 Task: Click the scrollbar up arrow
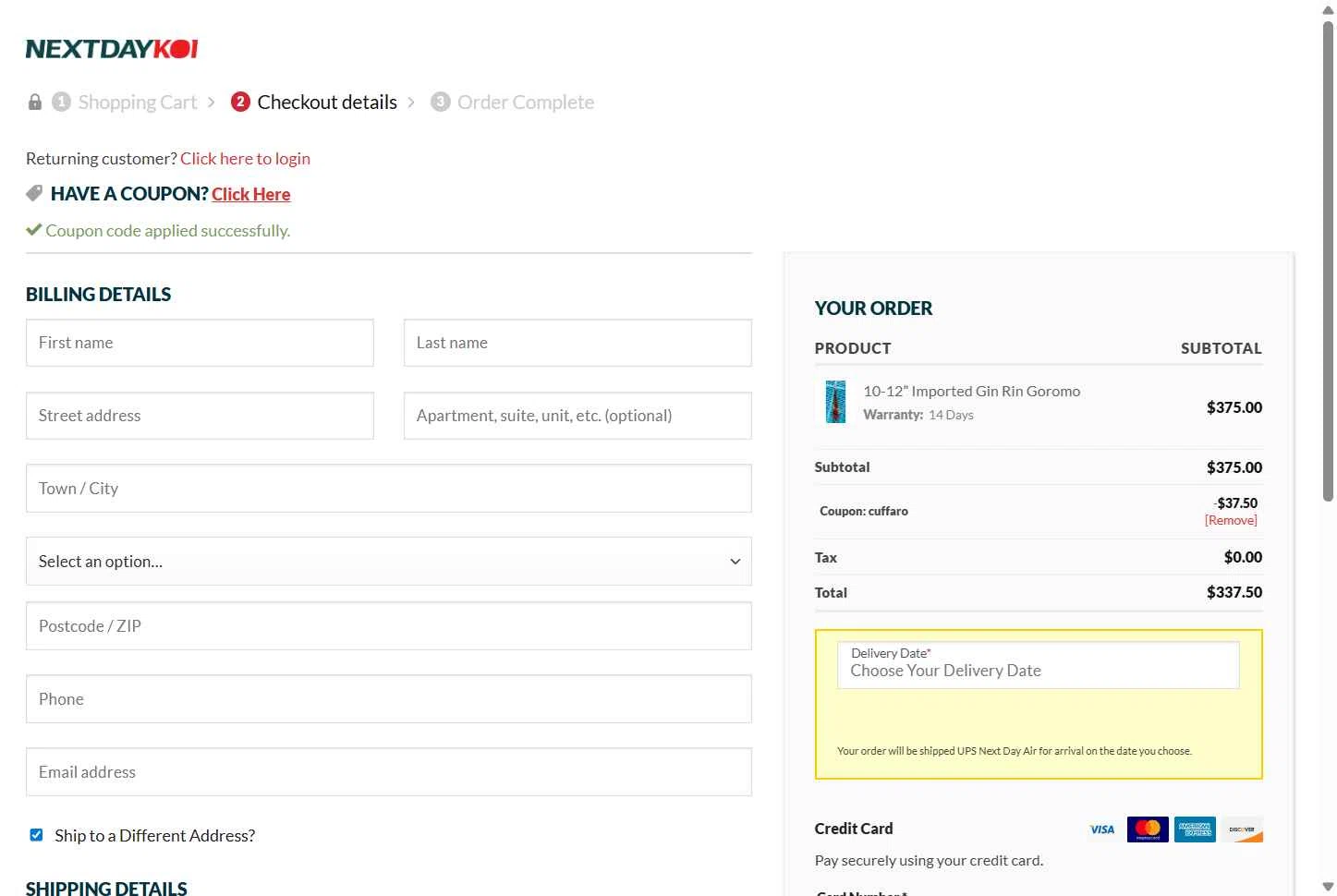pos(1328,8)
